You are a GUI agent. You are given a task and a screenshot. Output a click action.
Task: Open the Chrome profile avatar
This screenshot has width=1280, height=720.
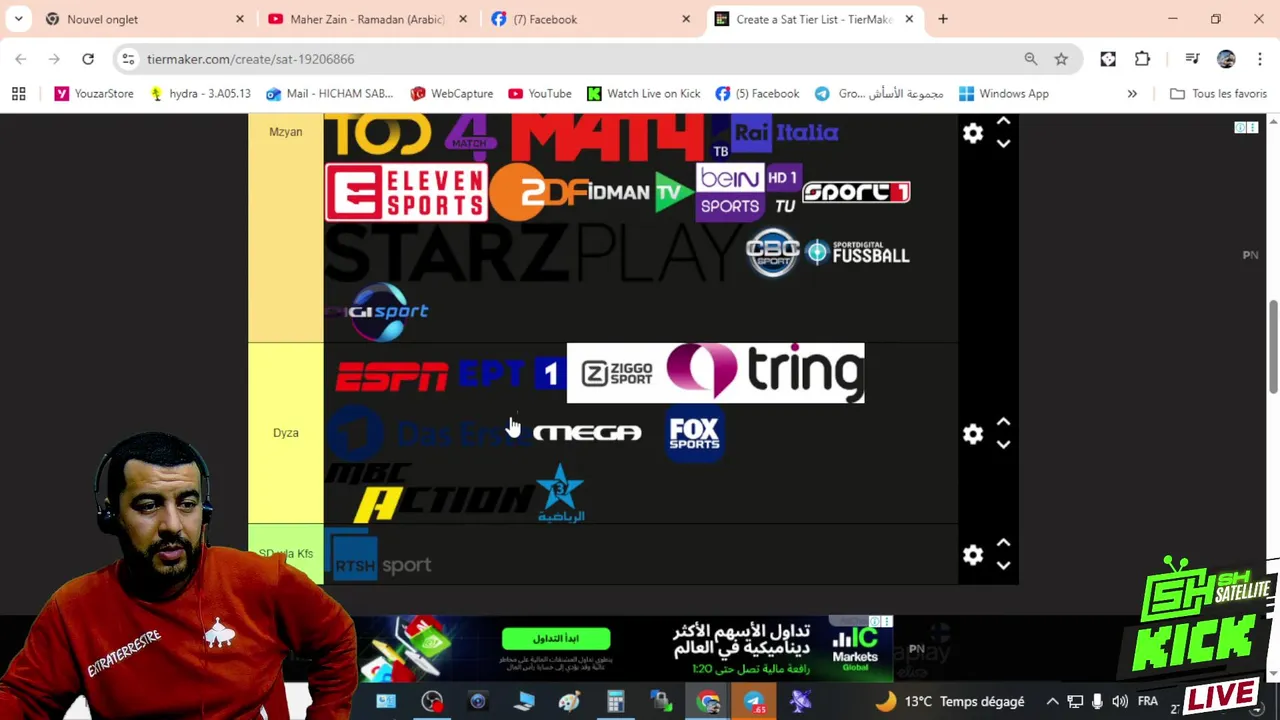click(x=1226, y=59)
